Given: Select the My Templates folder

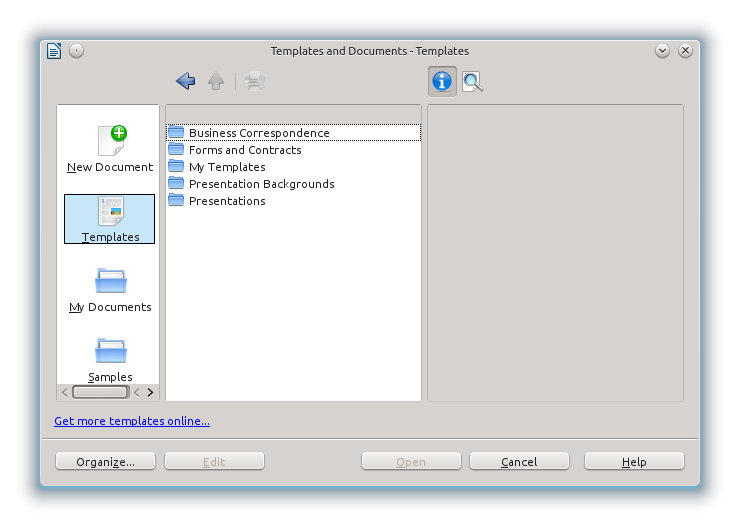Looking at the screenshot, I should [226, 167].
